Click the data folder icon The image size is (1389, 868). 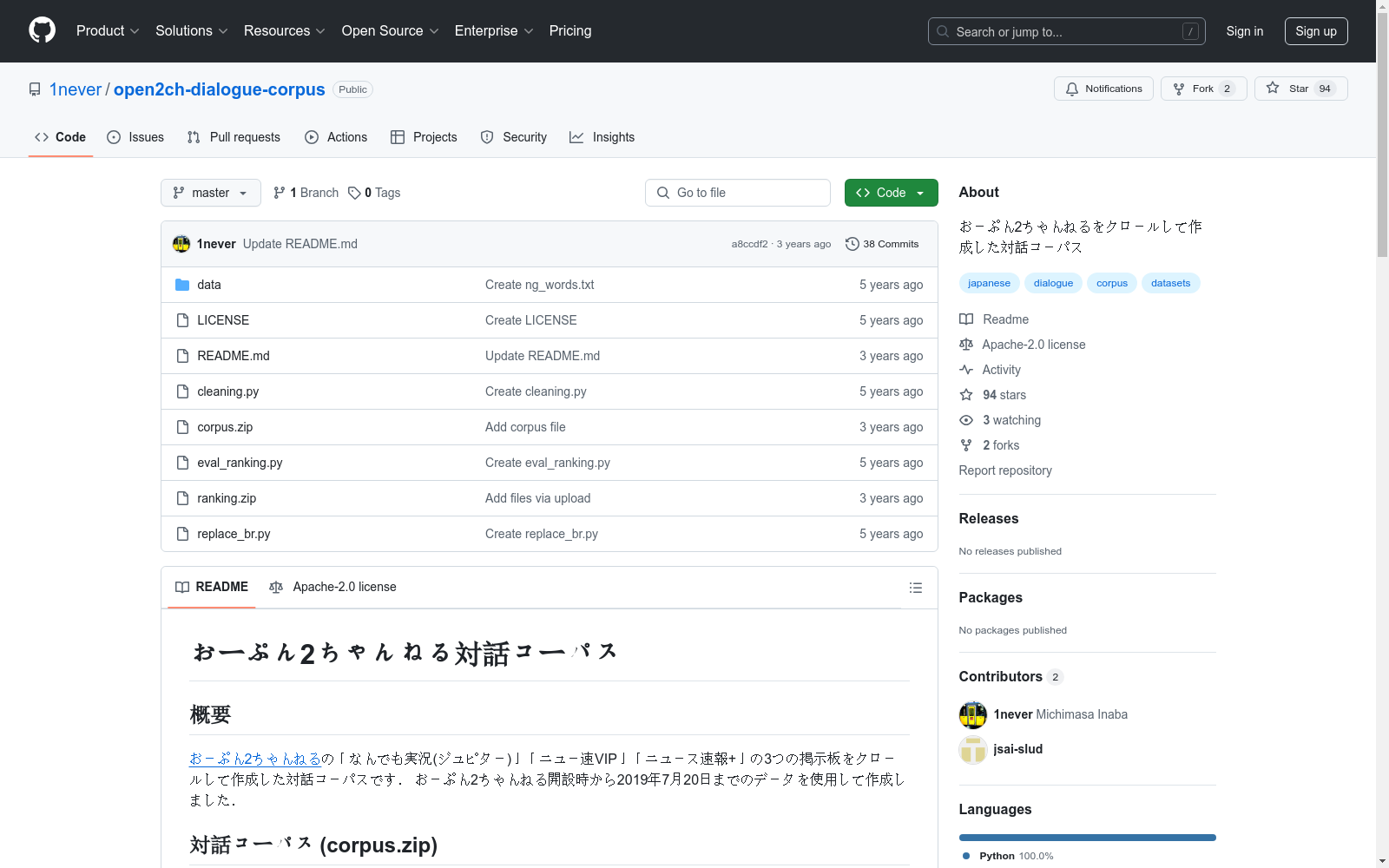pos(182,285)
